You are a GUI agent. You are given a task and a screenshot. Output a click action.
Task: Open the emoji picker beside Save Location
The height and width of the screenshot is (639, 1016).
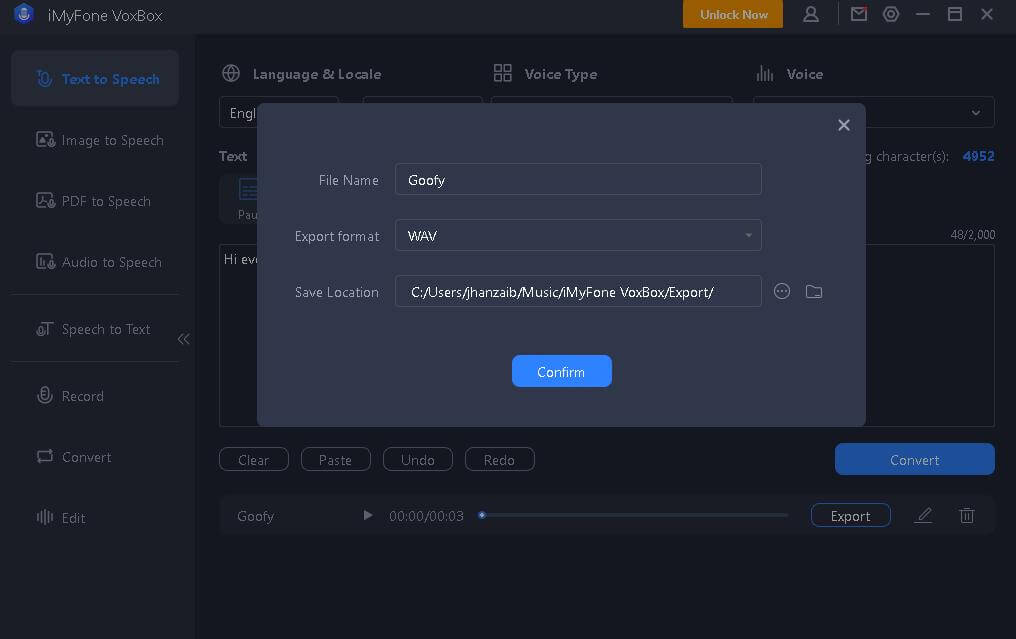pyautogui.click(x=782, y=291)
